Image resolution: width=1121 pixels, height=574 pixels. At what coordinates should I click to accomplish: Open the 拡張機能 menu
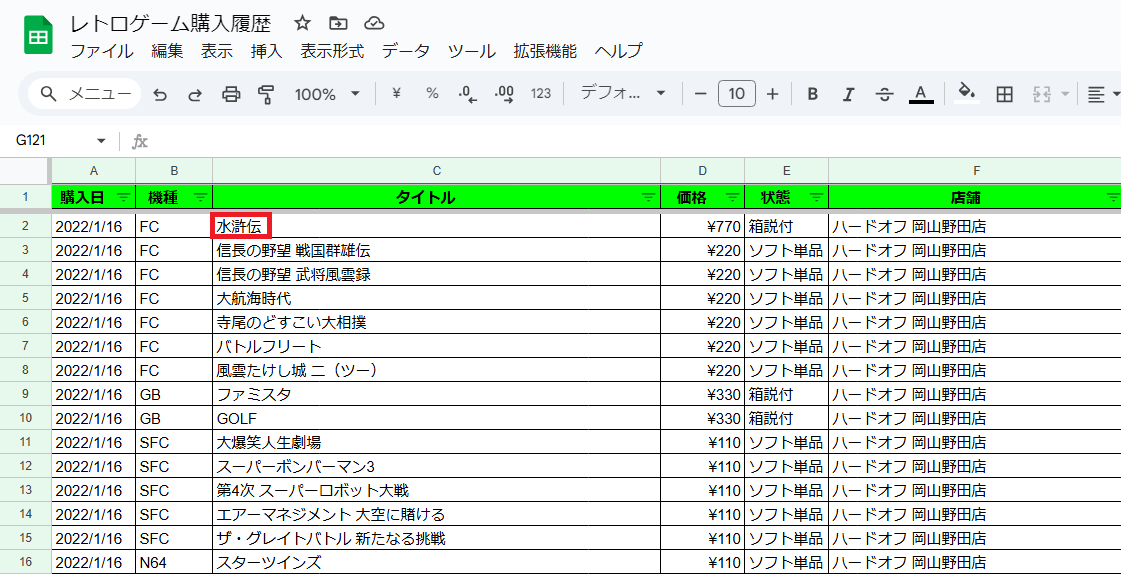(x=545, y=51)
